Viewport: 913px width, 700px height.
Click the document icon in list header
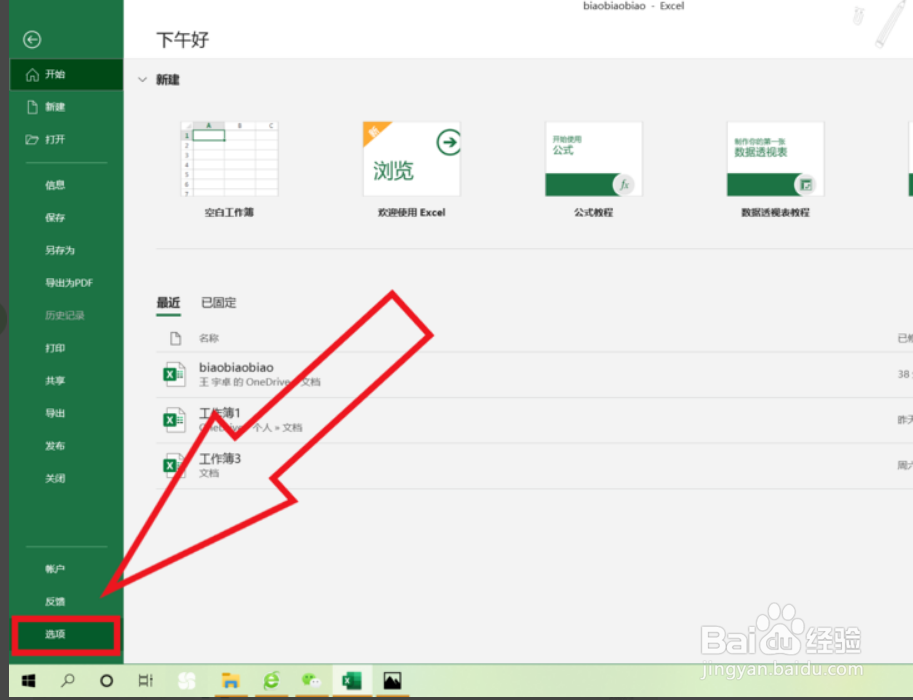(175, 338)
